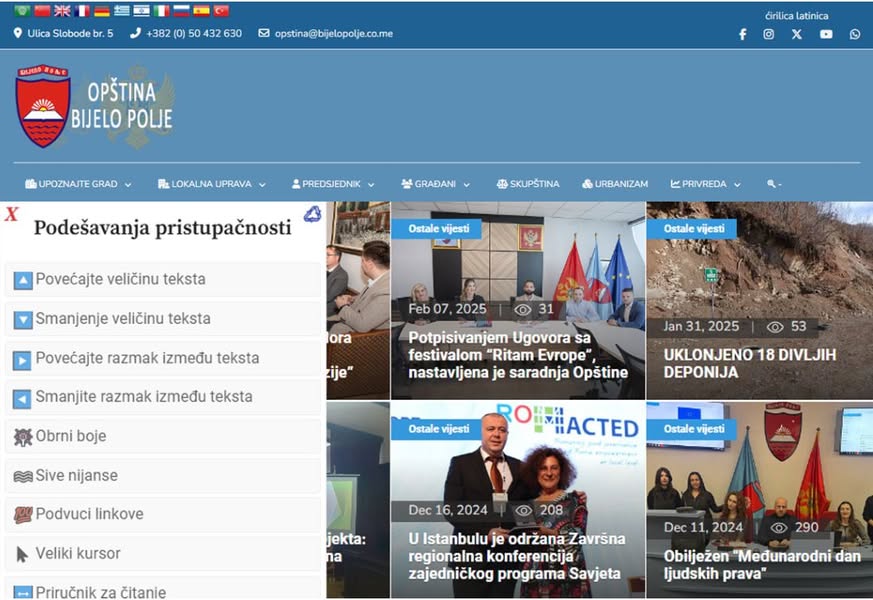Toggle Obrni boje color inversion

click(163, 436)
